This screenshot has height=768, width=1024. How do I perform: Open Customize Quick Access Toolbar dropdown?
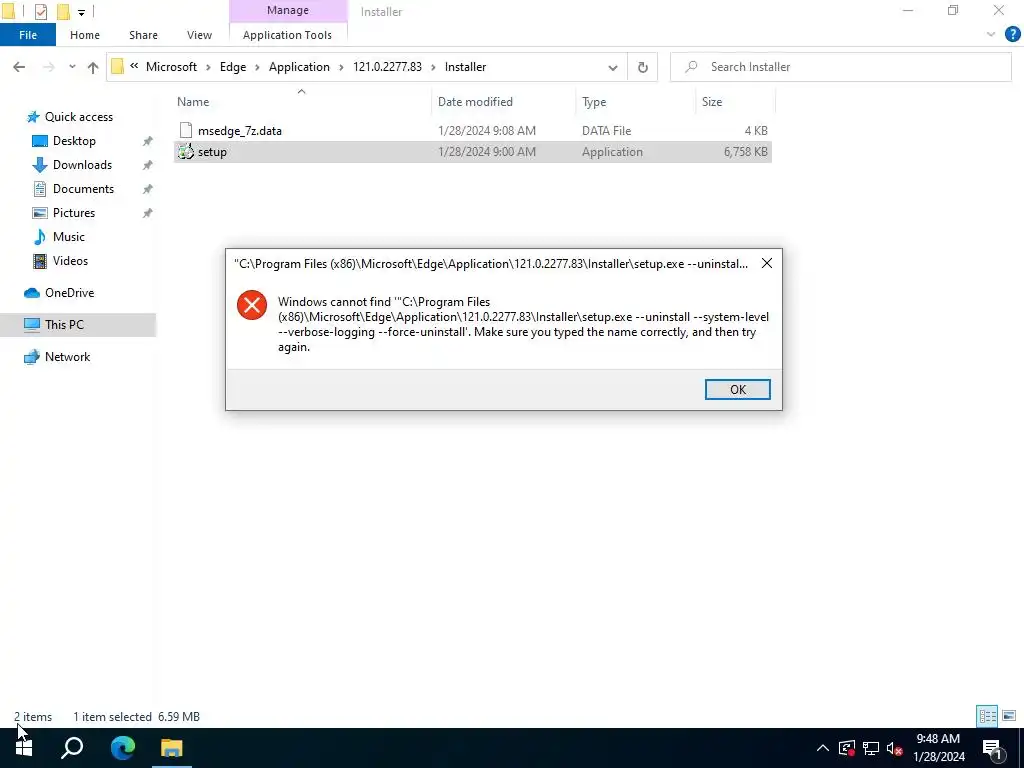(81, 12)
